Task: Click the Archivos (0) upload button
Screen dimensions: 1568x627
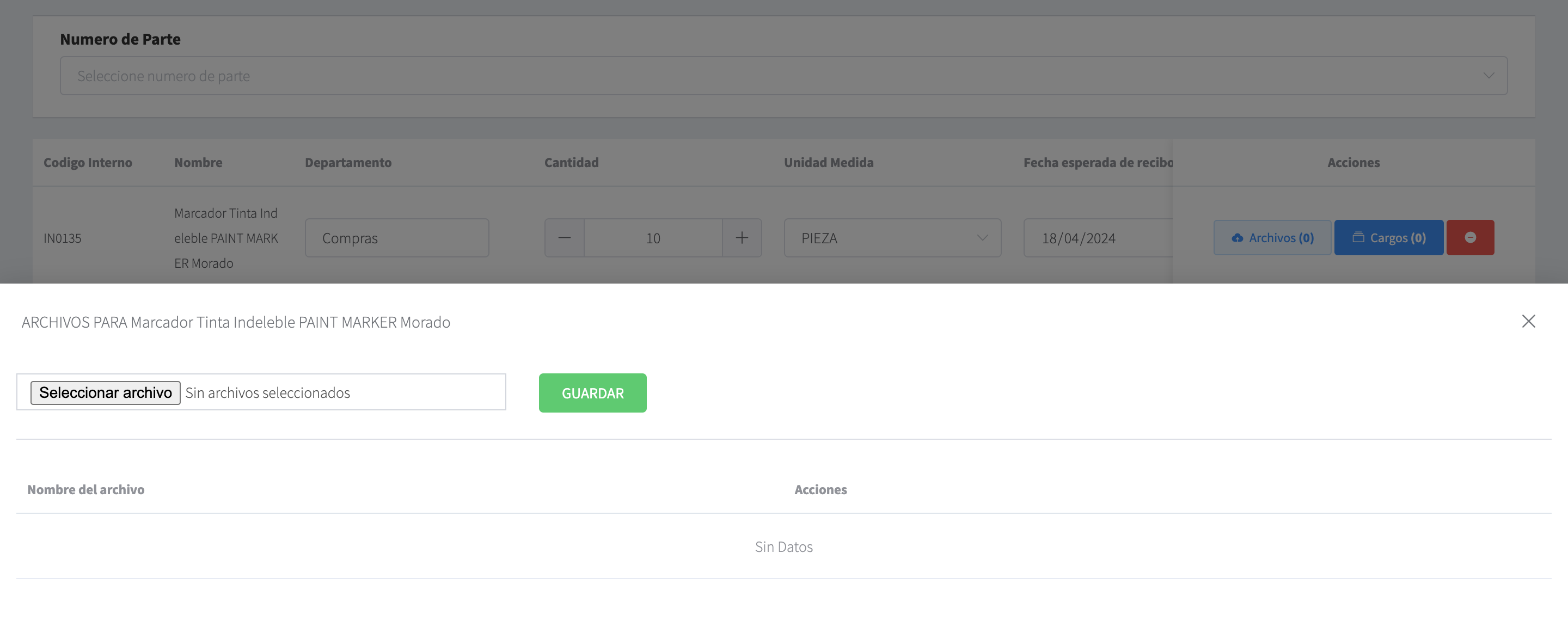Action: [1272, 237]
